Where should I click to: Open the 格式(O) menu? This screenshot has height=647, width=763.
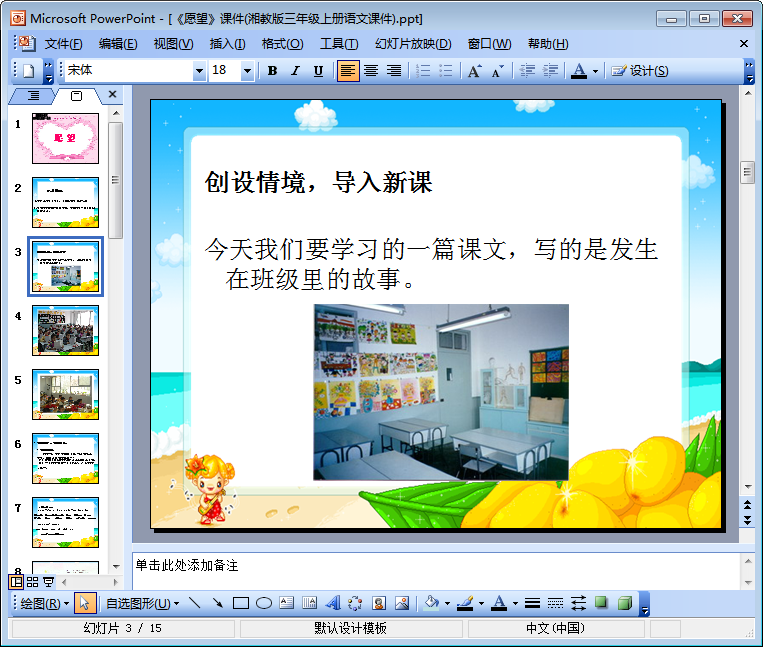pyautogui.click(x=282, y=44)
